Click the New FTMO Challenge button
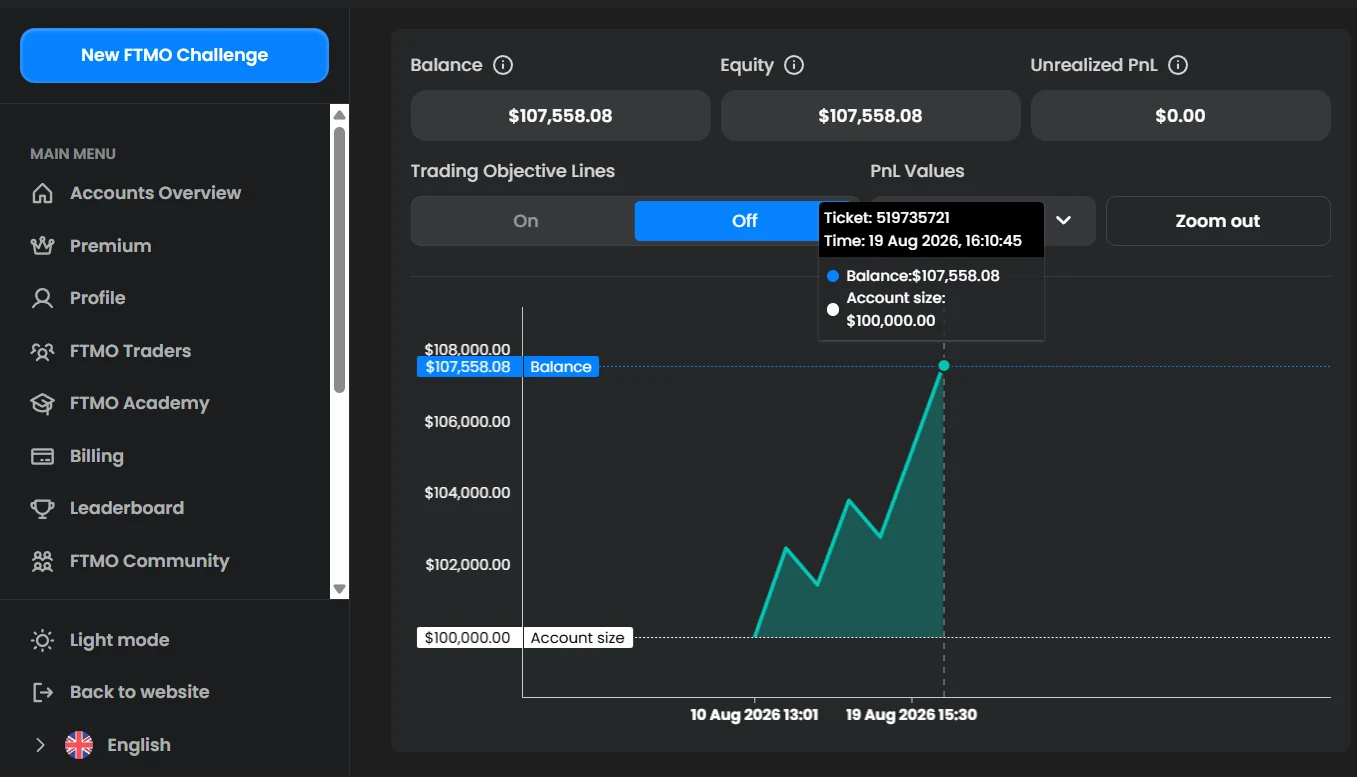The height and width of the screenshot is (777, 1357). coord(174,55)
